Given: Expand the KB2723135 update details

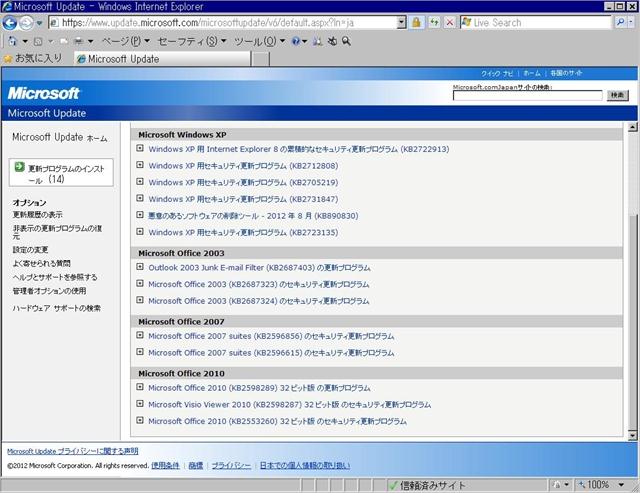Looking at the screenshot, I should (x=140, y=231).
